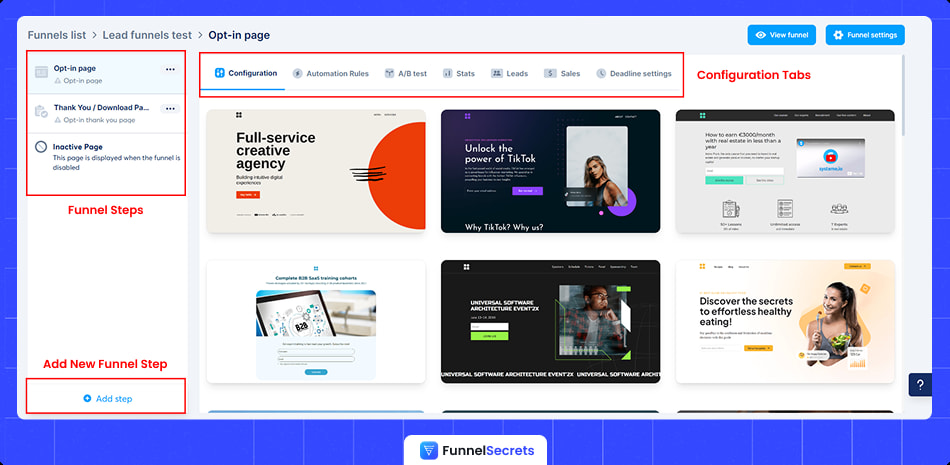Click the help question mark icon
Image resolution: width=950 pixels, height=465 pixels.
tap(920, 385)
